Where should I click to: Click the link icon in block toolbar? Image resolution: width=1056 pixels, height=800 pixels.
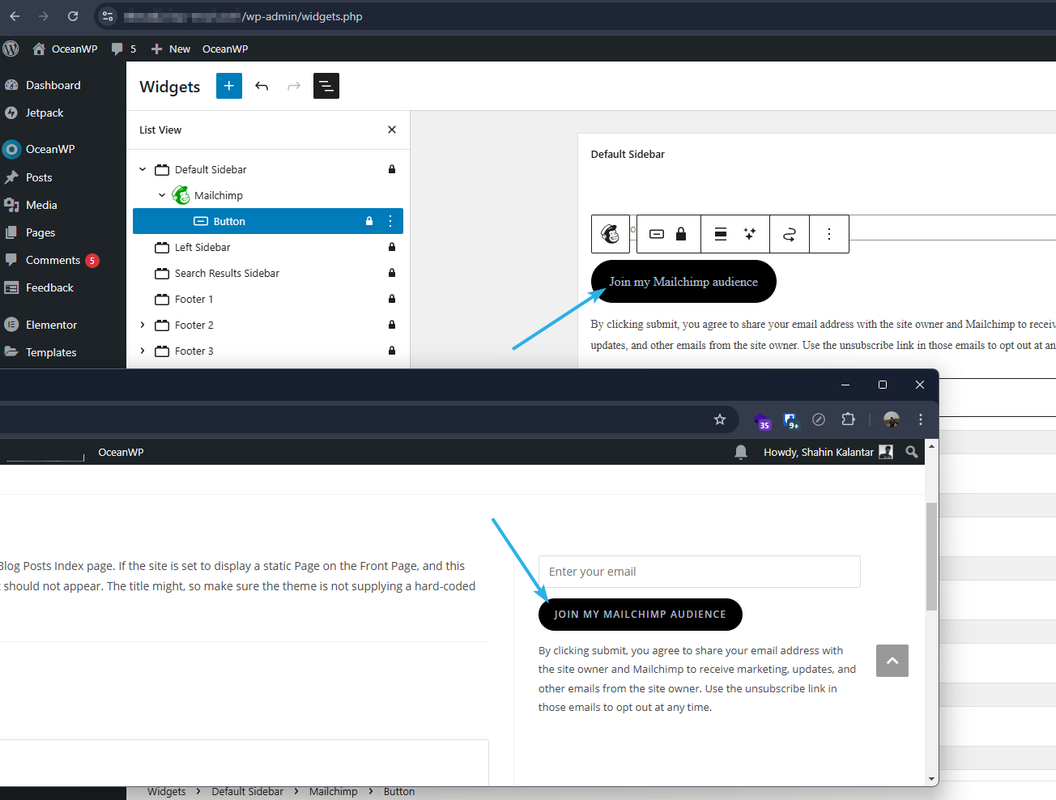(789, 234)
